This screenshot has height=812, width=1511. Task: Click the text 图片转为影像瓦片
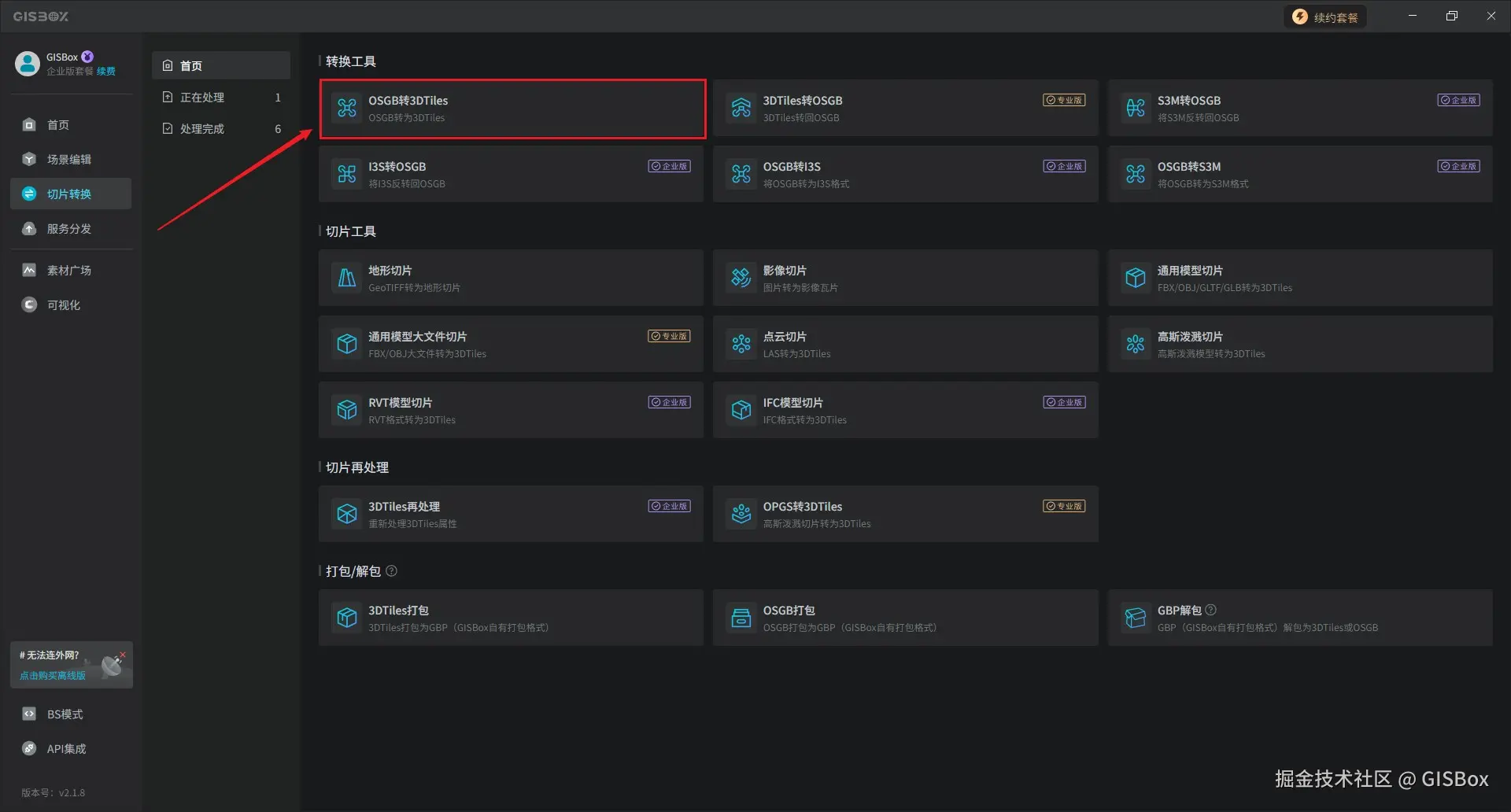(800, 288)
